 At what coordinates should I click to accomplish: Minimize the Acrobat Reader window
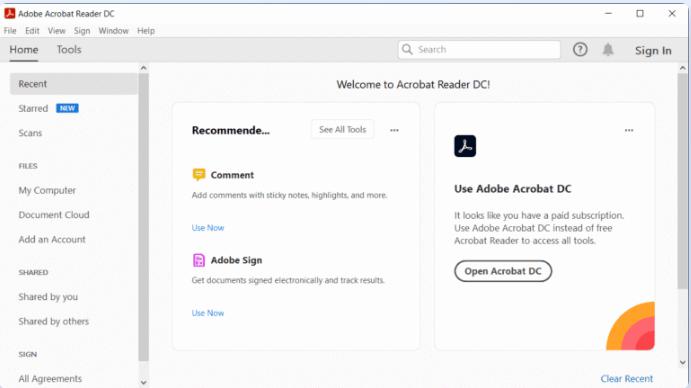click(608, 14)
